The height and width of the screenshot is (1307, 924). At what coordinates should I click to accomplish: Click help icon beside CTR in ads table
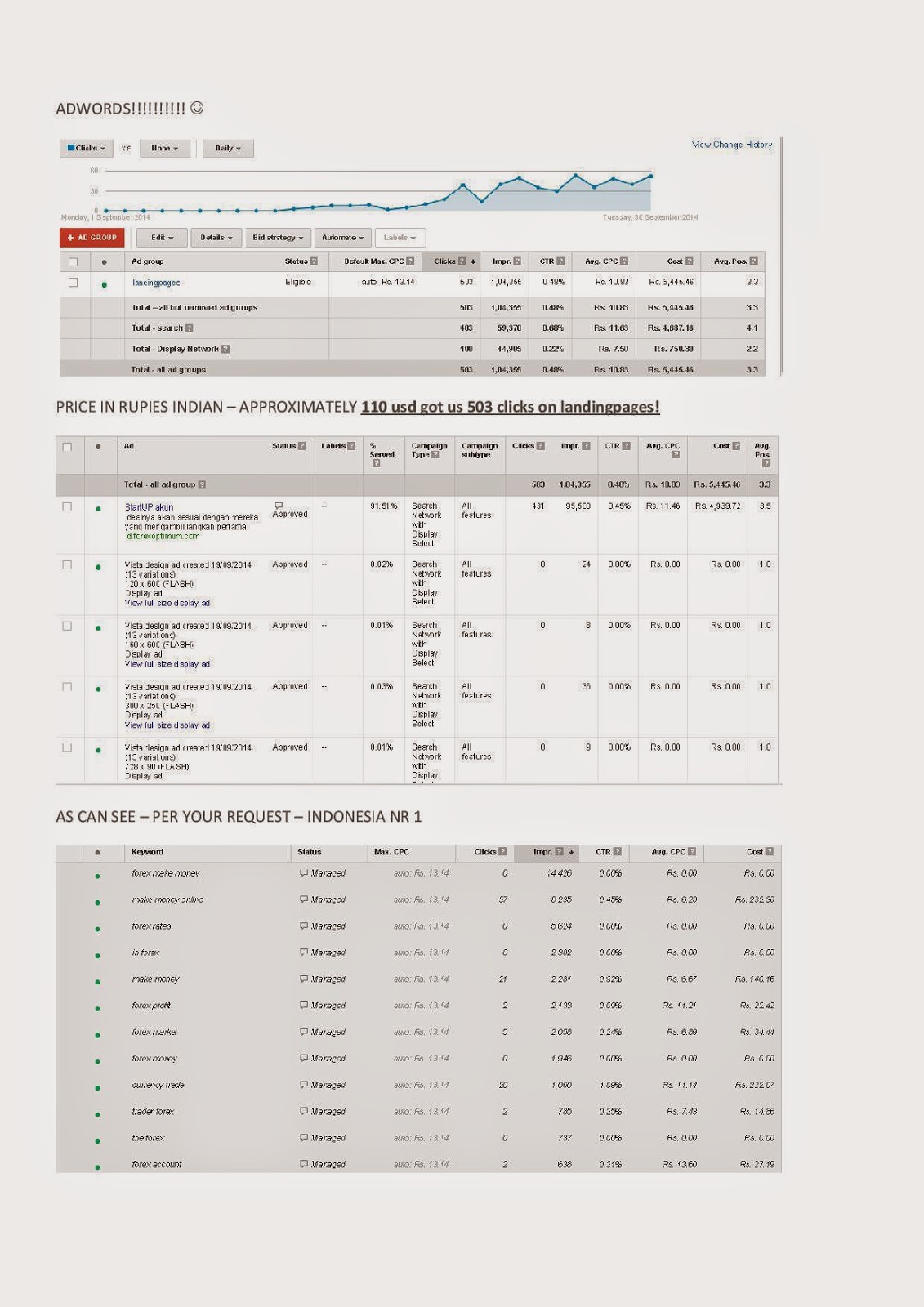tap(627, 446)
